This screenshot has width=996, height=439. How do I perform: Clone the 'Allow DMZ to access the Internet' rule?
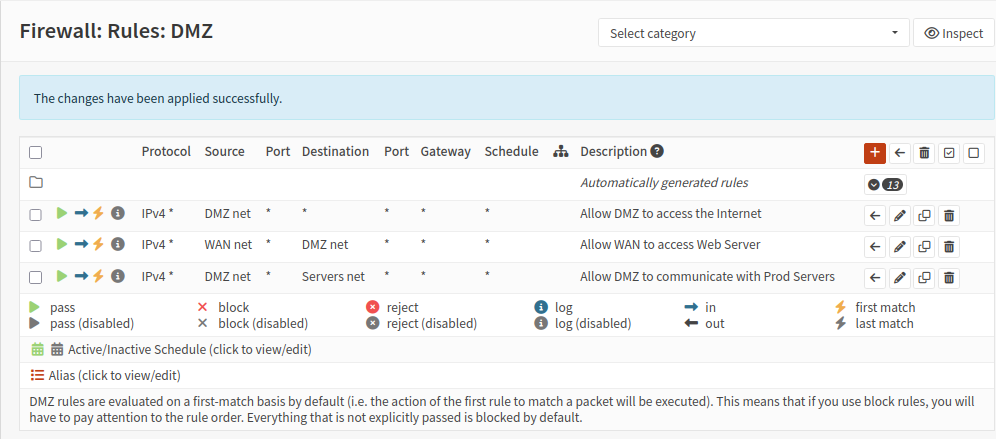click(x=925, y=214)
